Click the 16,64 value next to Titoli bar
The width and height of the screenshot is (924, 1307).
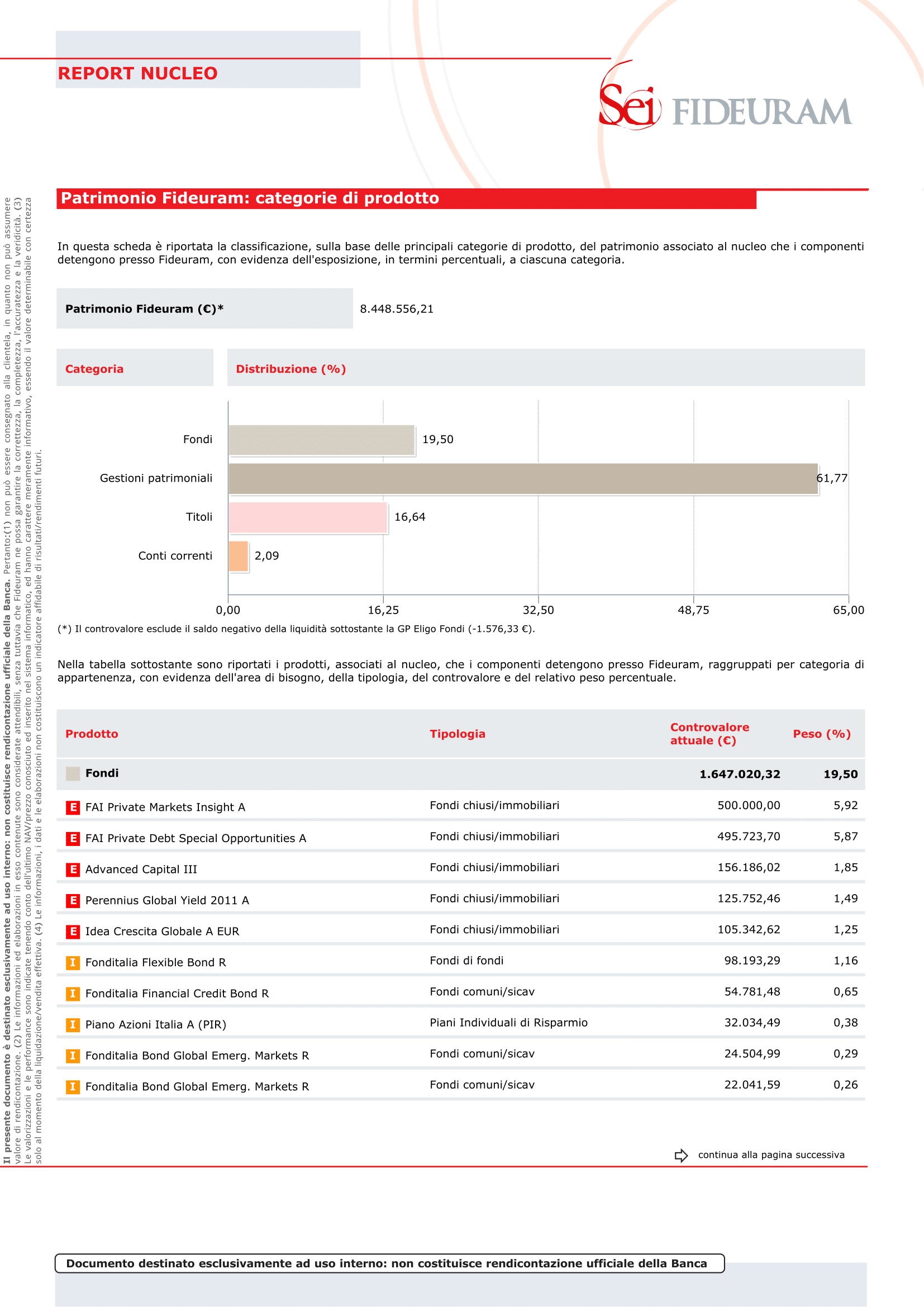point(409,517)
